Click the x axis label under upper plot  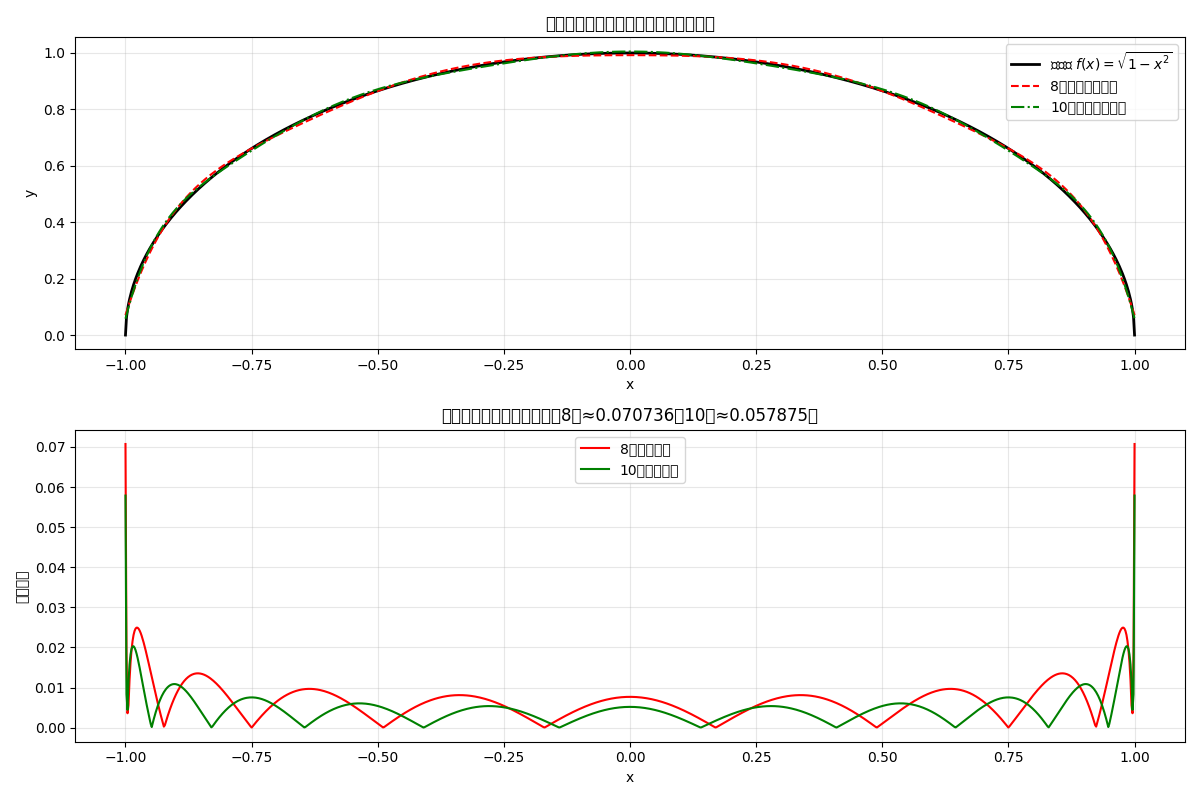[x=630, y=384]
